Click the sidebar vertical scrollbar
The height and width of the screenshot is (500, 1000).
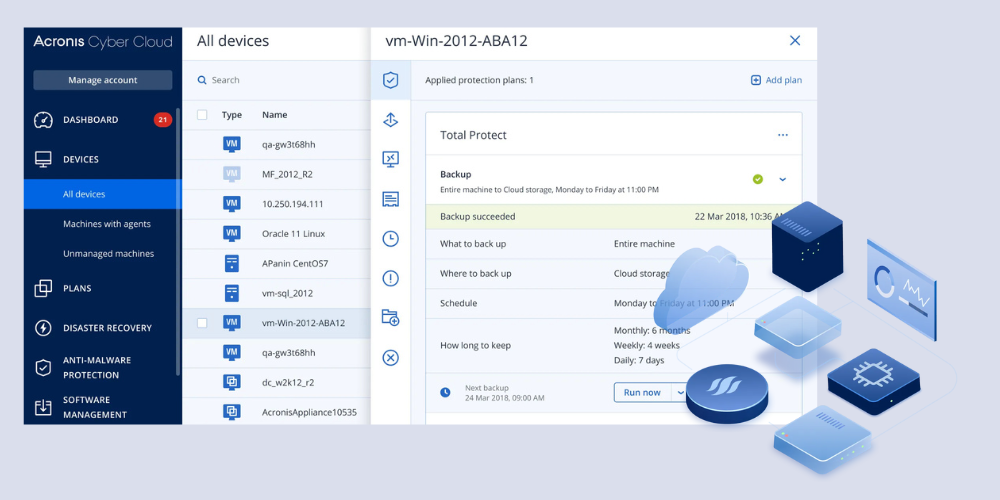click(x=178, y=242)
